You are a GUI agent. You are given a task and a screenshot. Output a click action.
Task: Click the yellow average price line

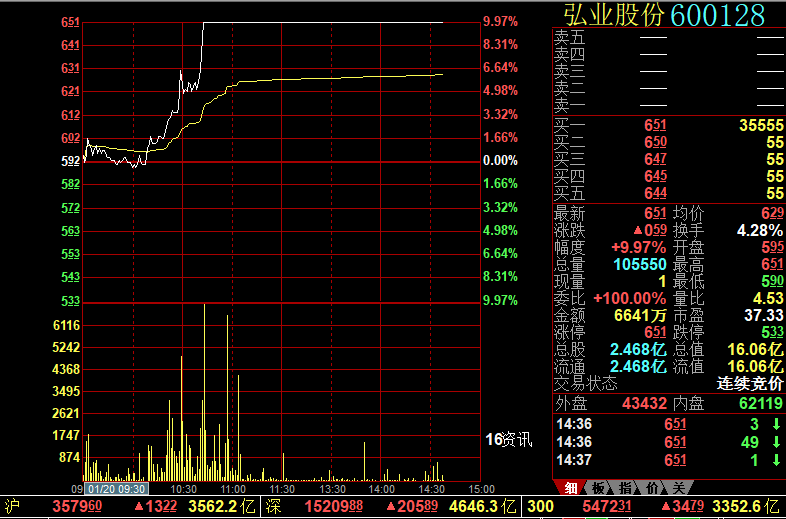[331, 78]
